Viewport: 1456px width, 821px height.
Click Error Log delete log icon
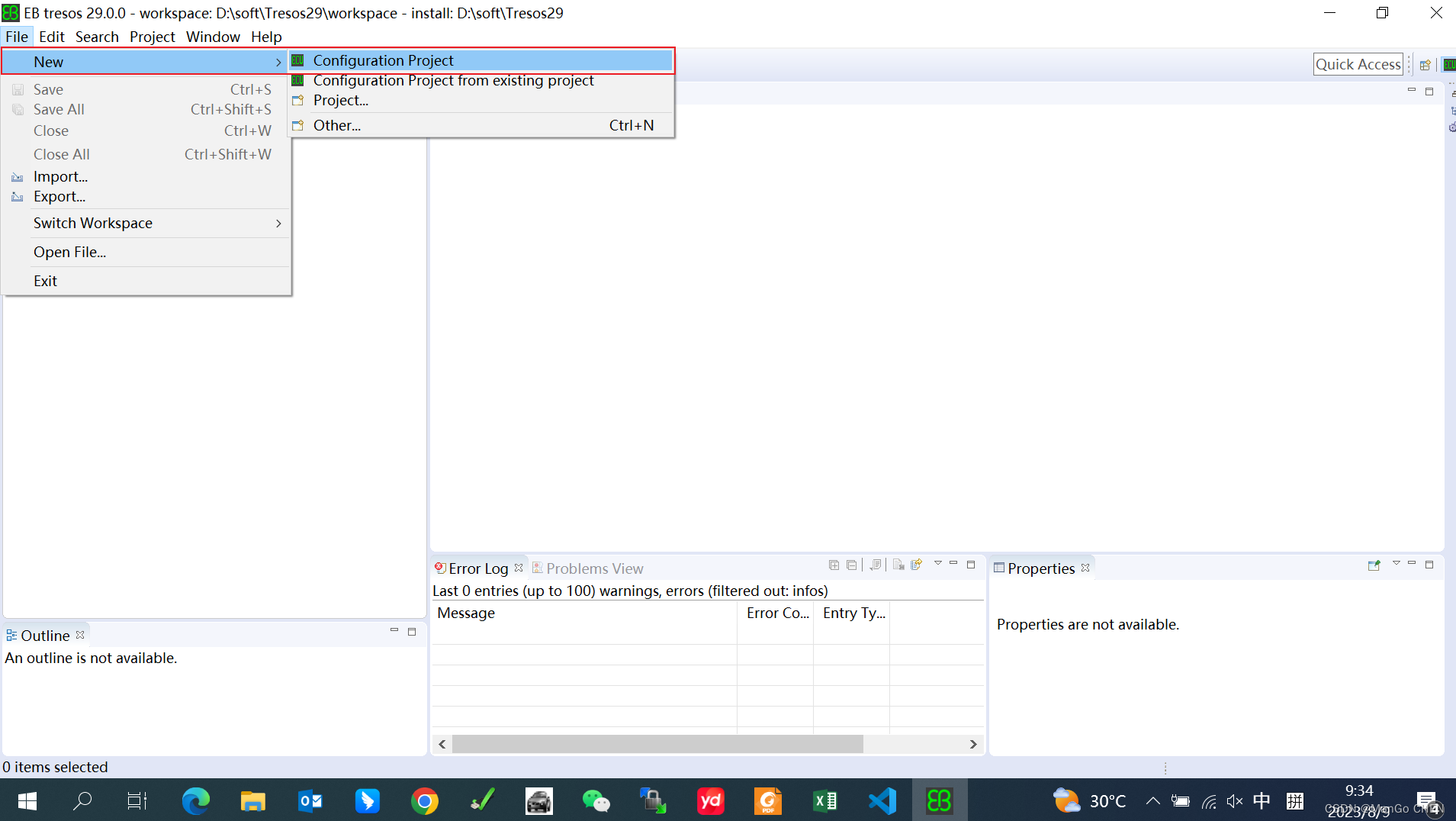[898, 565]
